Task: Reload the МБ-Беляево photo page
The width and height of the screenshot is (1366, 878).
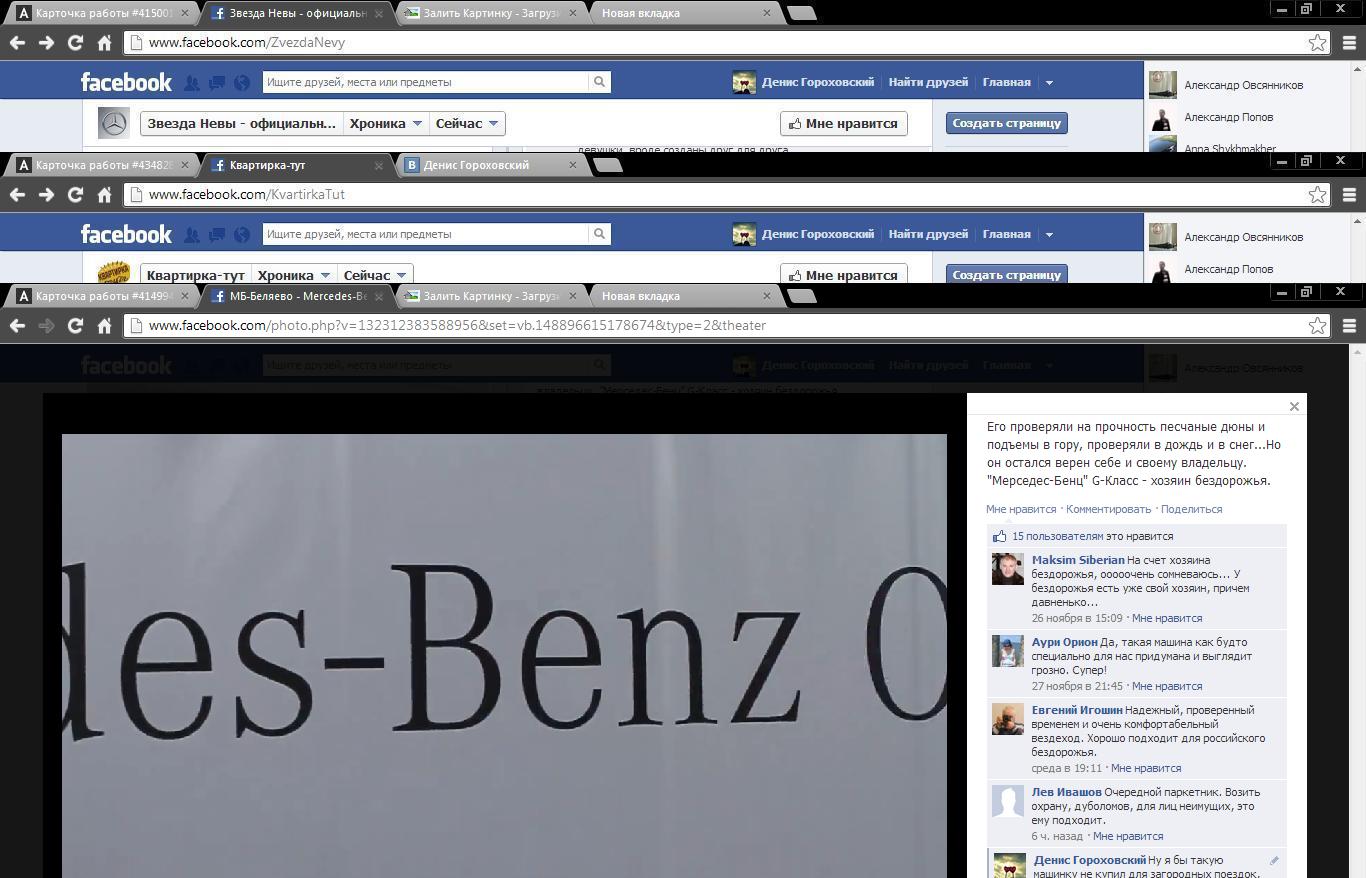Action: (75, 326)
